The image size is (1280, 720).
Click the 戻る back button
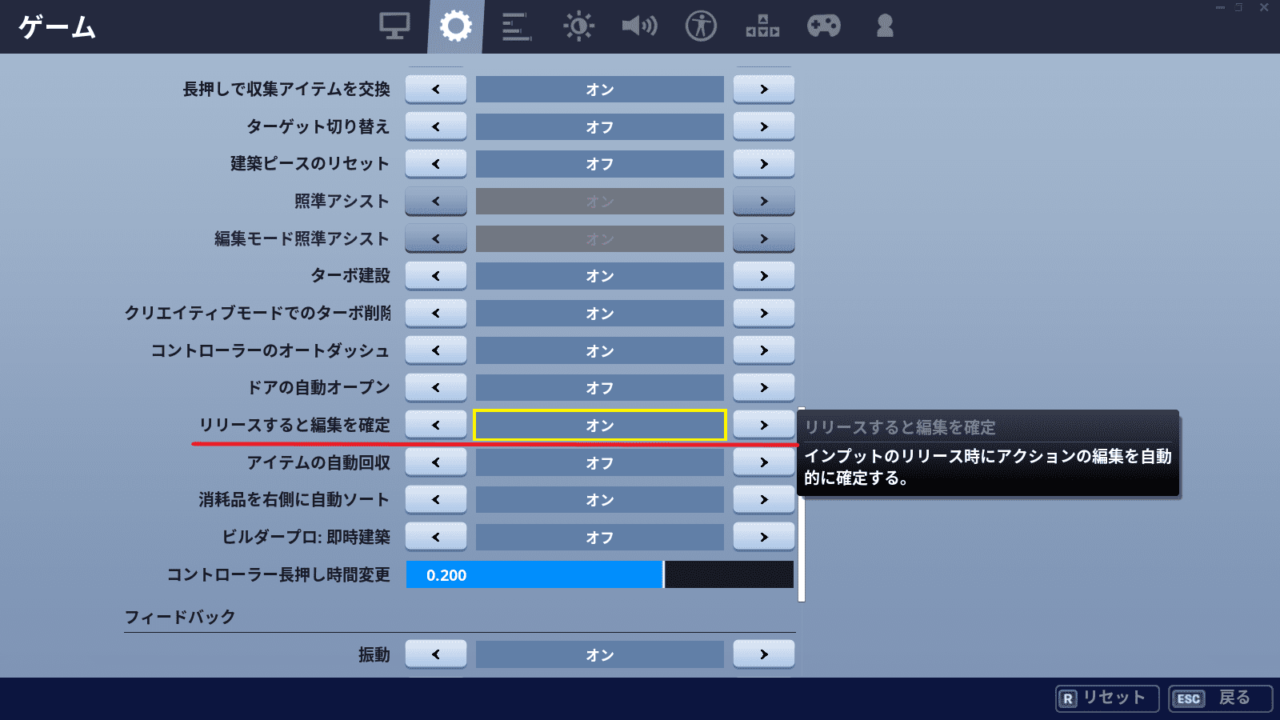pyautogui.click(x=1219, y=698)
